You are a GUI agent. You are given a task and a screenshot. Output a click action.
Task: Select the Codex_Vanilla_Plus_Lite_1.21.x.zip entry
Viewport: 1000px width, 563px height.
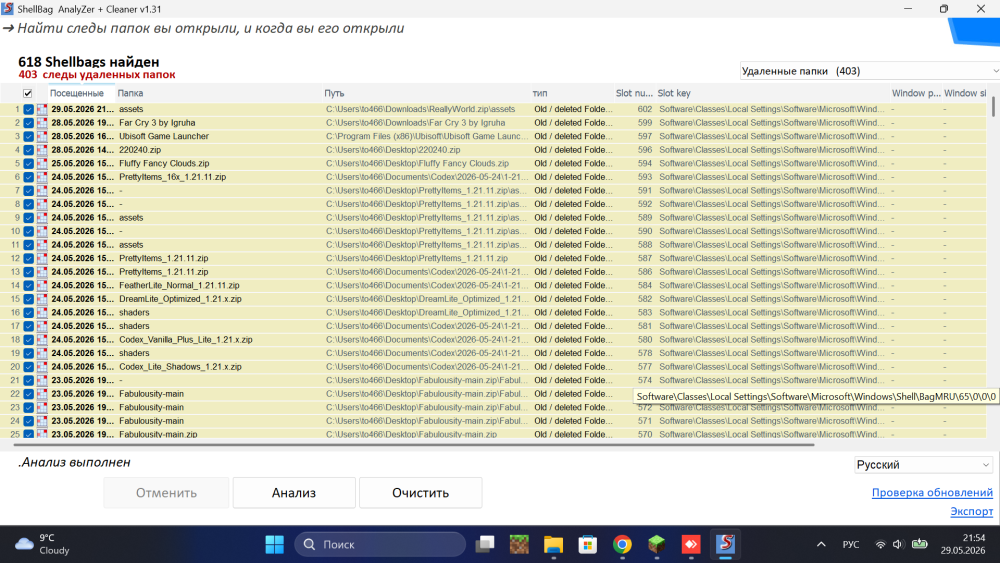[x=186, y=340]
